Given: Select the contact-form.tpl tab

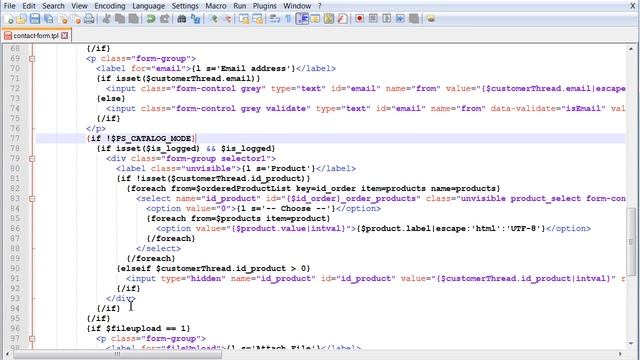Looking at the screenshot, I should tap(36, 36).
